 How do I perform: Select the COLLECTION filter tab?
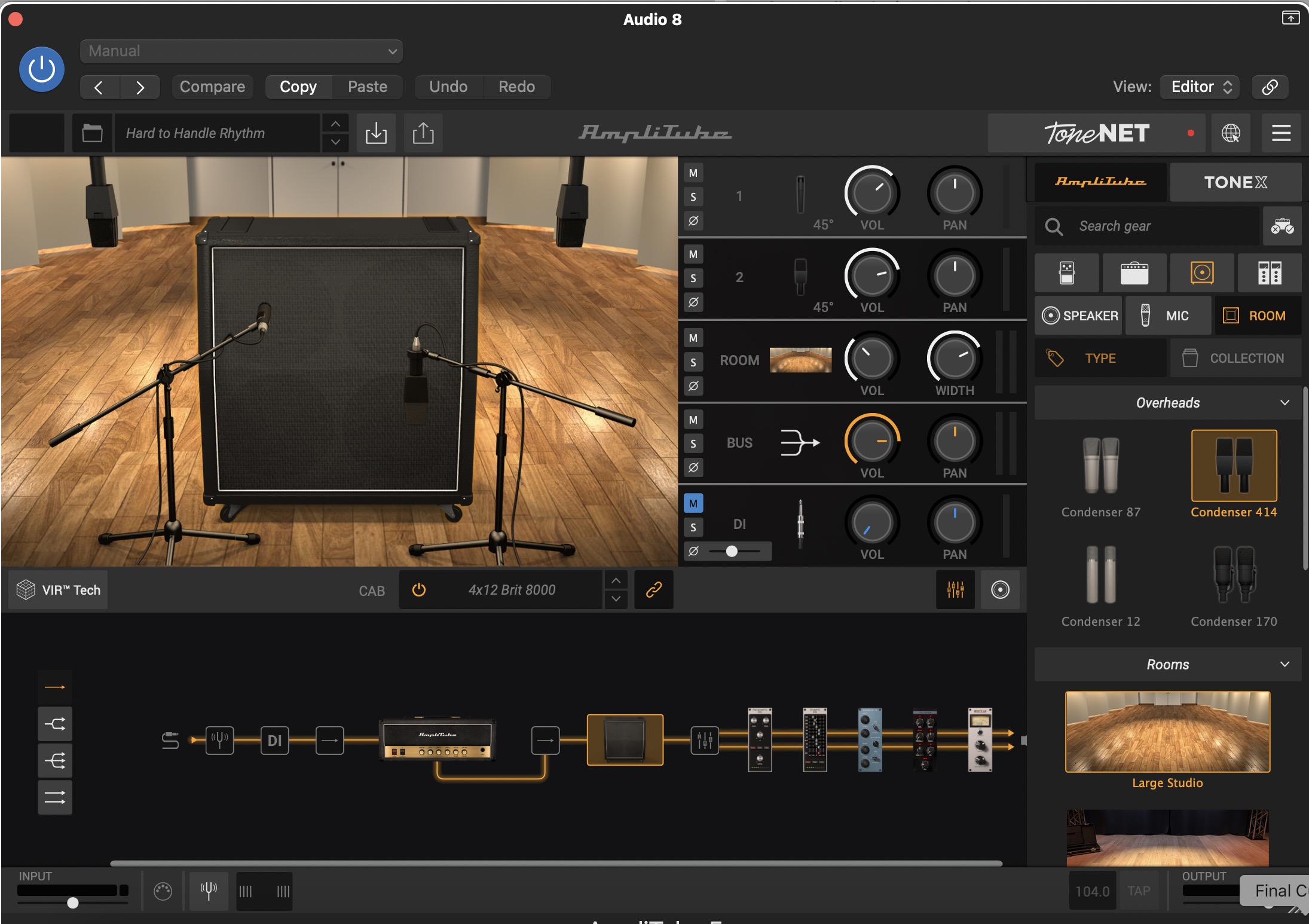[1235, 358]
